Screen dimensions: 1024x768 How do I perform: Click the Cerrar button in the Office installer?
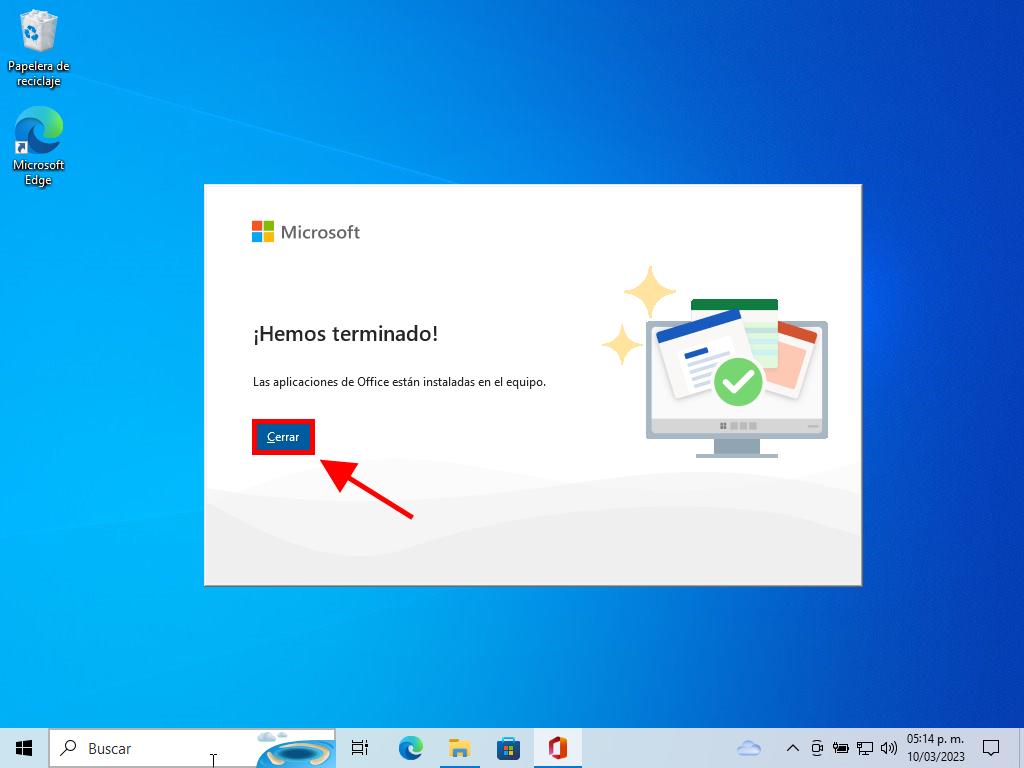pyautogui.click(x=283, y=437)
